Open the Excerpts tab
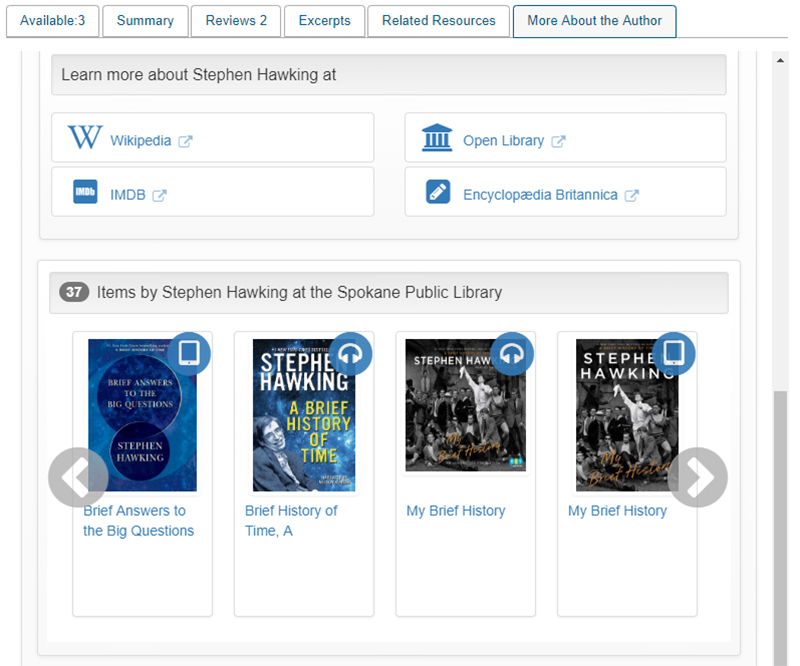800x666 pixels. tap(324, 21)
